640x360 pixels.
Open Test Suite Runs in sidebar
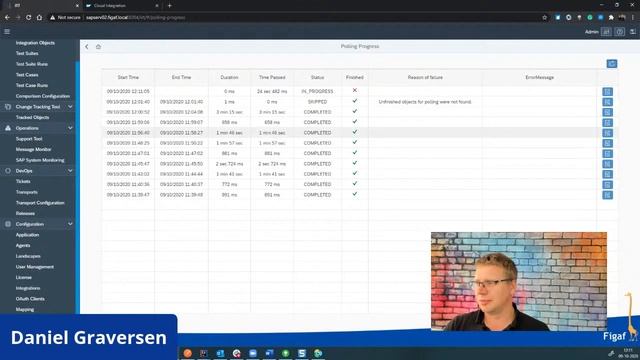32,64
